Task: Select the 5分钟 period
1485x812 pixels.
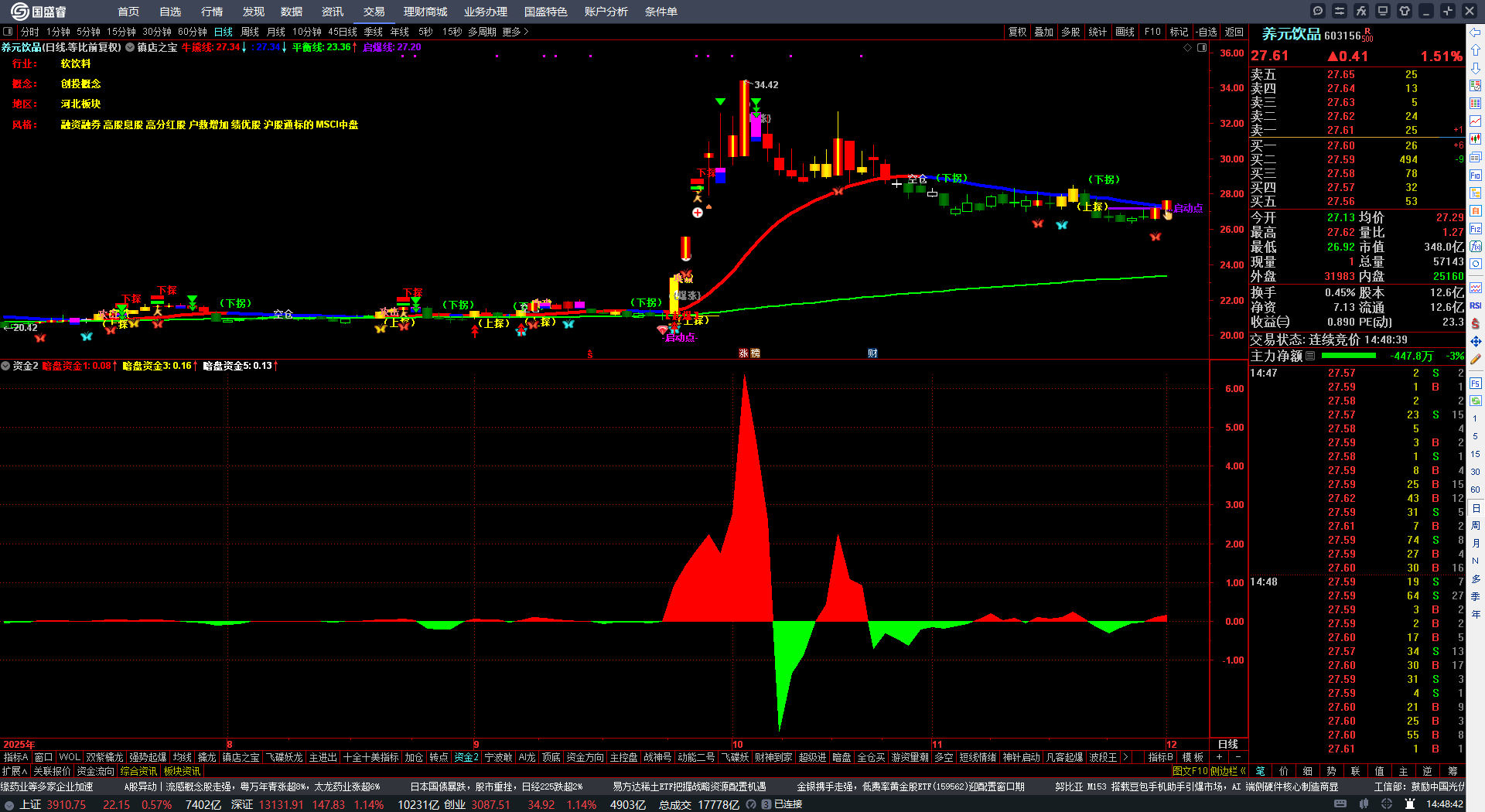Action: (x=88, y=32)
